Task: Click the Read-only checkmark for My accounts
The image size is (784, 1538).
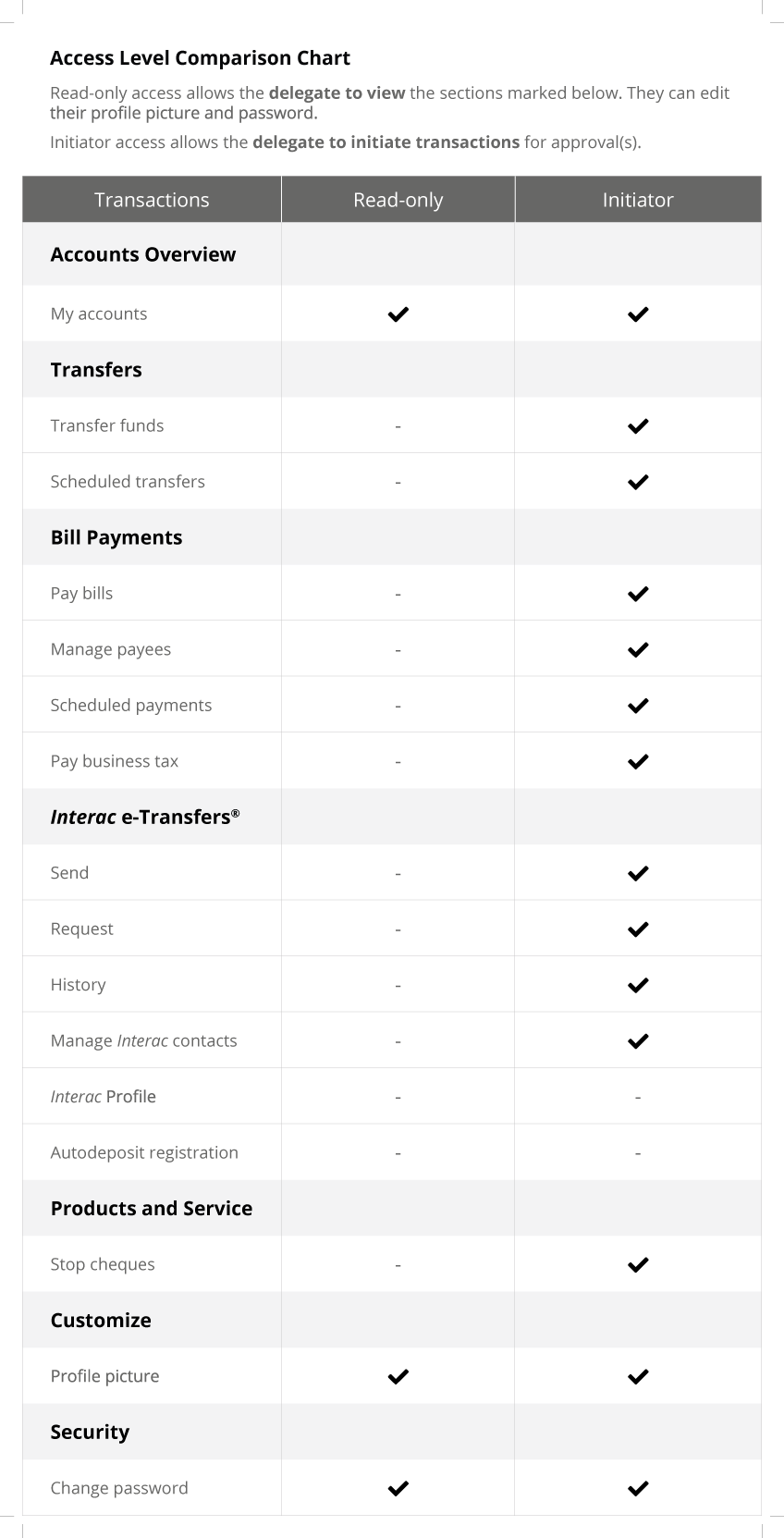Action: click(x=398, y=314)
